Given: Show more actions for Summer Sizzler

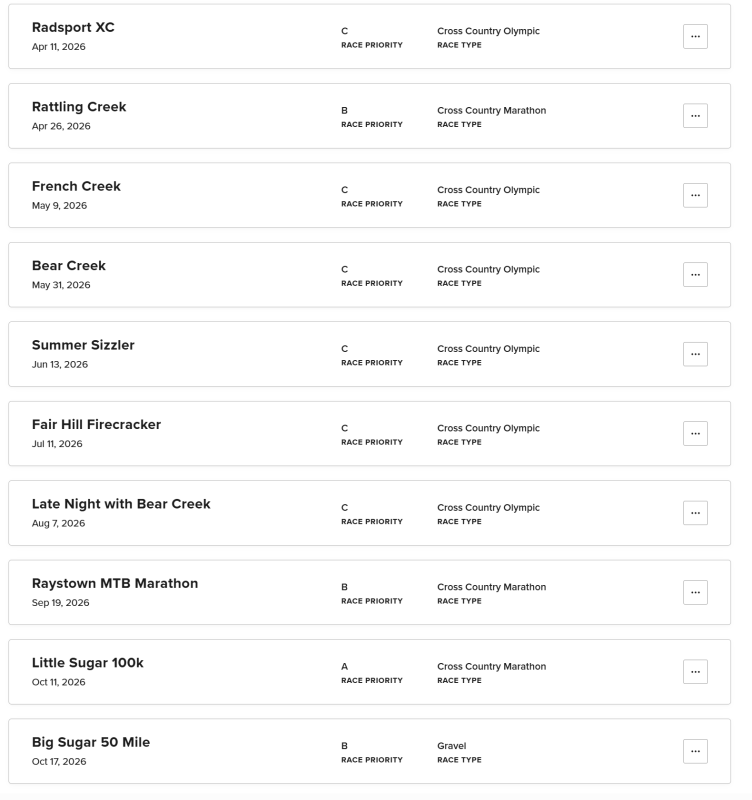Looking at the screenshot, I should pyautogui.click(x=695, y=354).
